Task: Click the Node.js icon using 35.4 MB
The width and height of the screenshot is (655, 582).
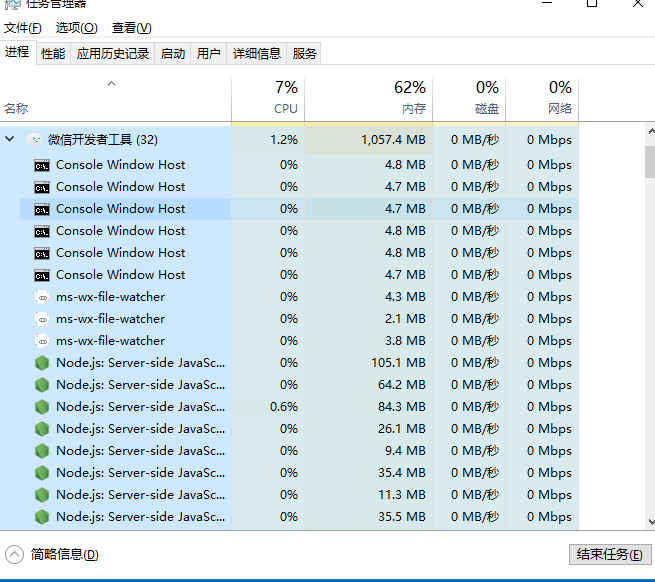Action: pyautogui.click(x=42, y=473)
